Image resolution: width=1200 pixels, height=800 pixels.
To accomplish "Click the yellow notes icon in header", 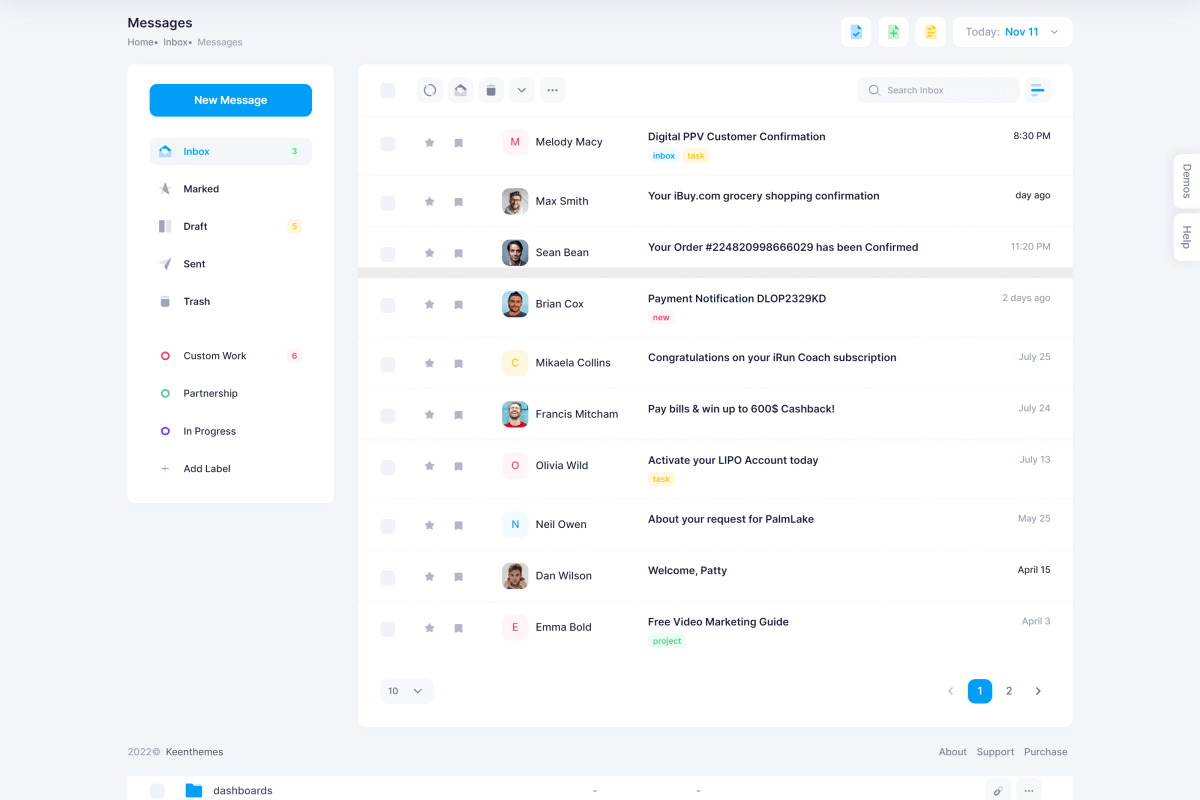I will pos(931,32).
